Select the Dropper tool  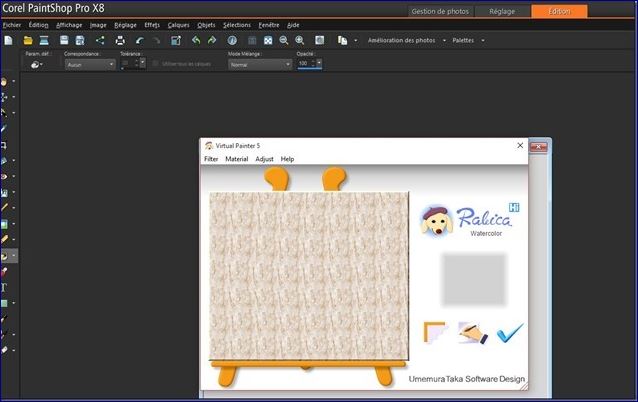4,129
